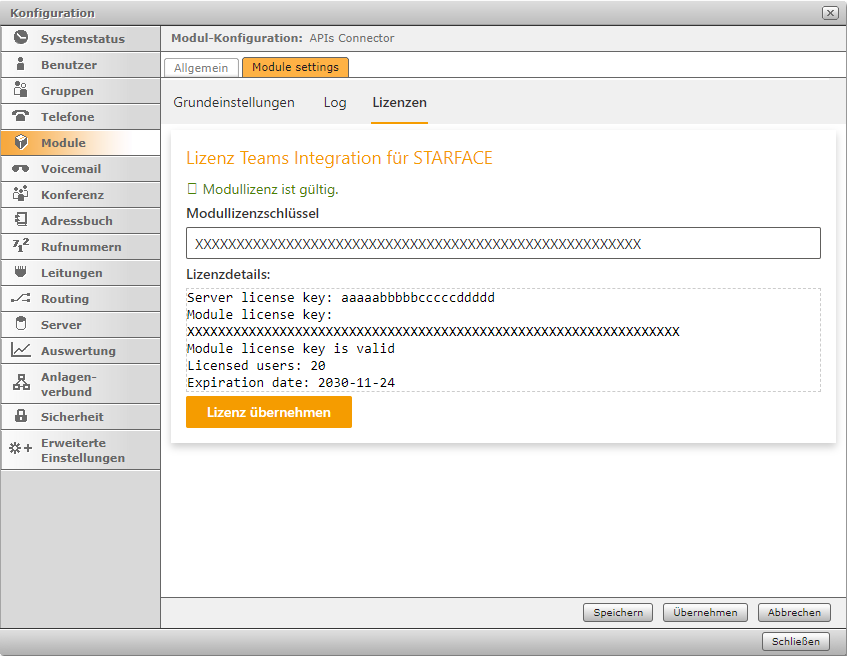Click the Telefone handset icon
The image size is (847, 656).
pos(21,116)
